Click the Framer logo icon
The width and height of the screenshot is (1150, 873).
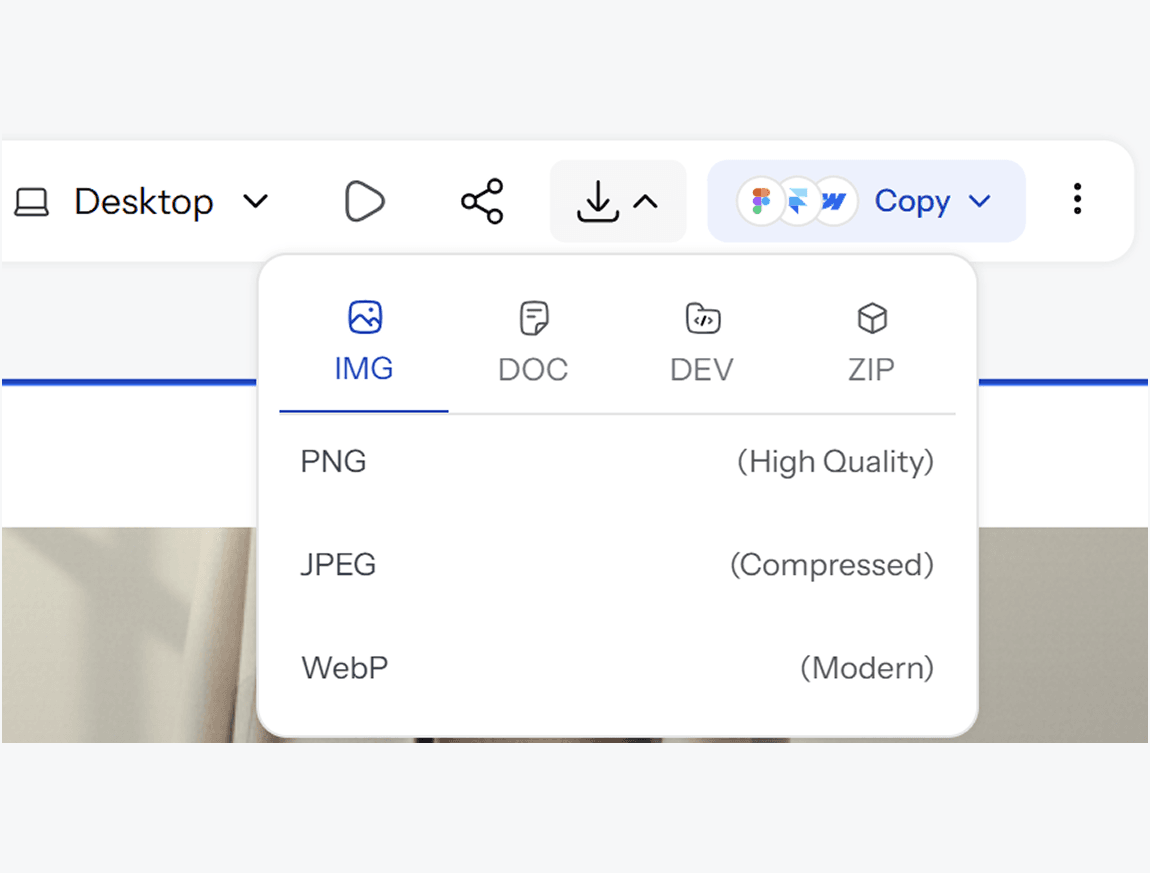pyautogui.click(x=798, y=201)
